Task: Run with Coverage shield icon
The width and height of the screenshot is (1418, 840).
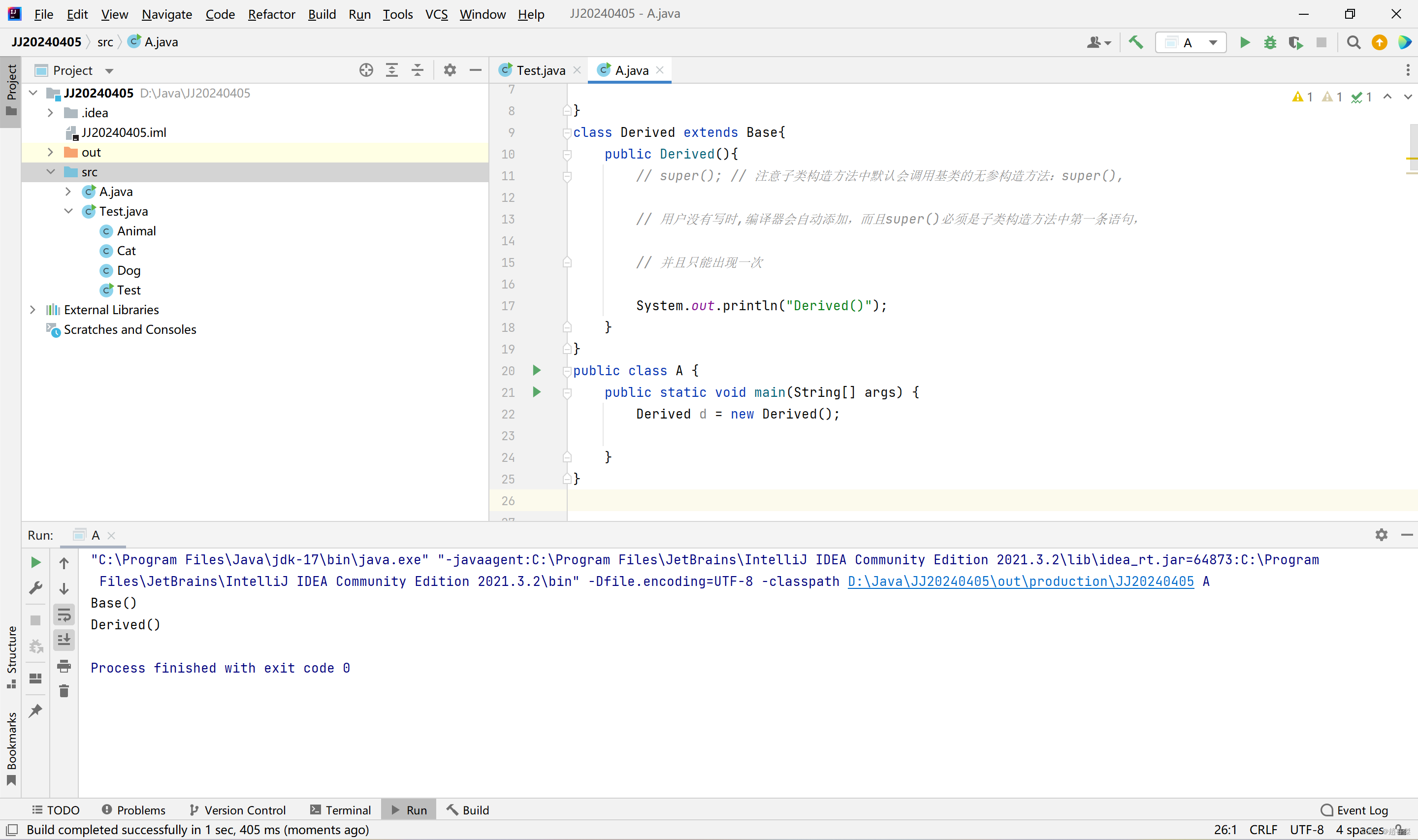Action: (x=1295, y=42)
